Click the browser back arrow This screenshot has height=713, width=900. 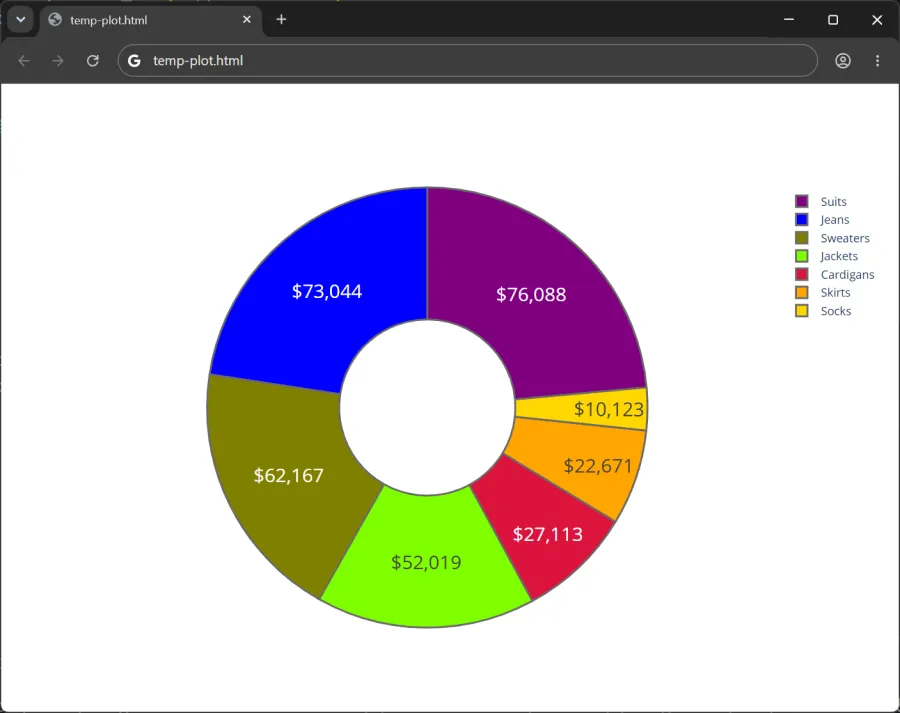pos(24,61)
